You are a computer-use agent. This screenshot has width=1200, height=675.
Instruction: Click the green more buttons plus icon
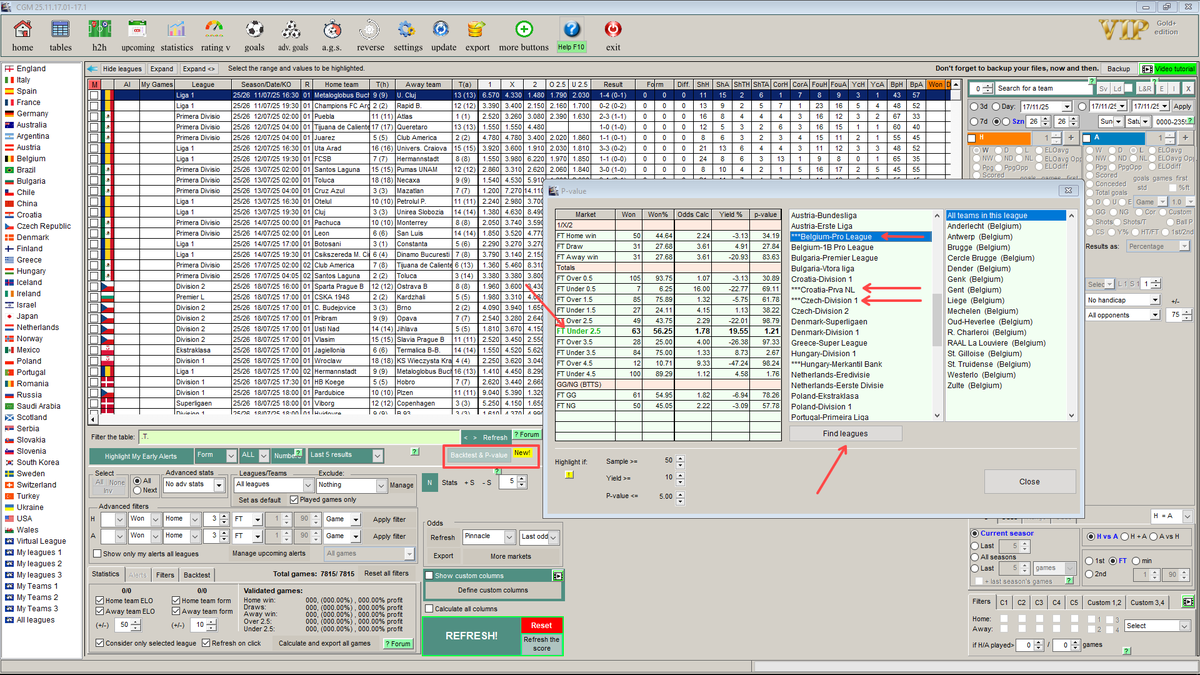pos(523,30)
